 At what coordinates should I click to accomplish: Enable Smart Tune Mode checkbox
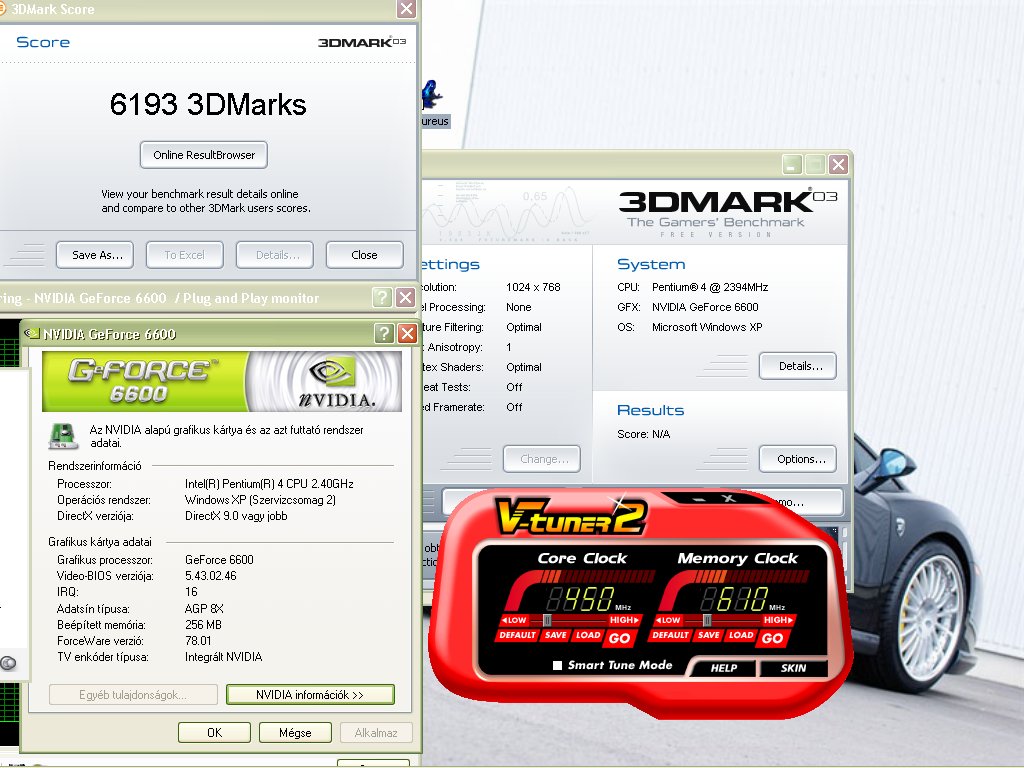pyautogui.click(x=557, y=665)
